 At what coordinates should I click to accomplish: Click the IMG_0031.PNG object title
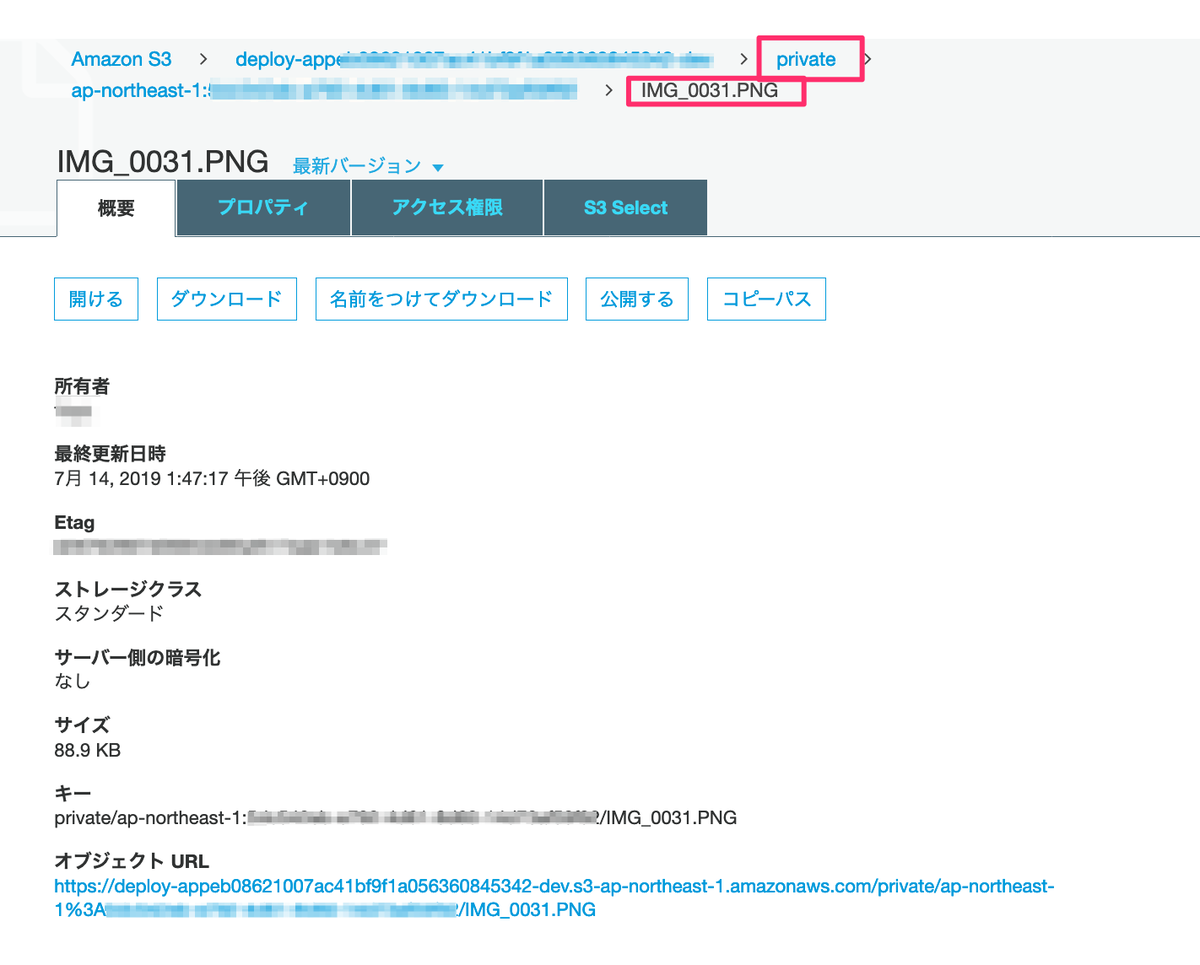[x=162, y=161]
